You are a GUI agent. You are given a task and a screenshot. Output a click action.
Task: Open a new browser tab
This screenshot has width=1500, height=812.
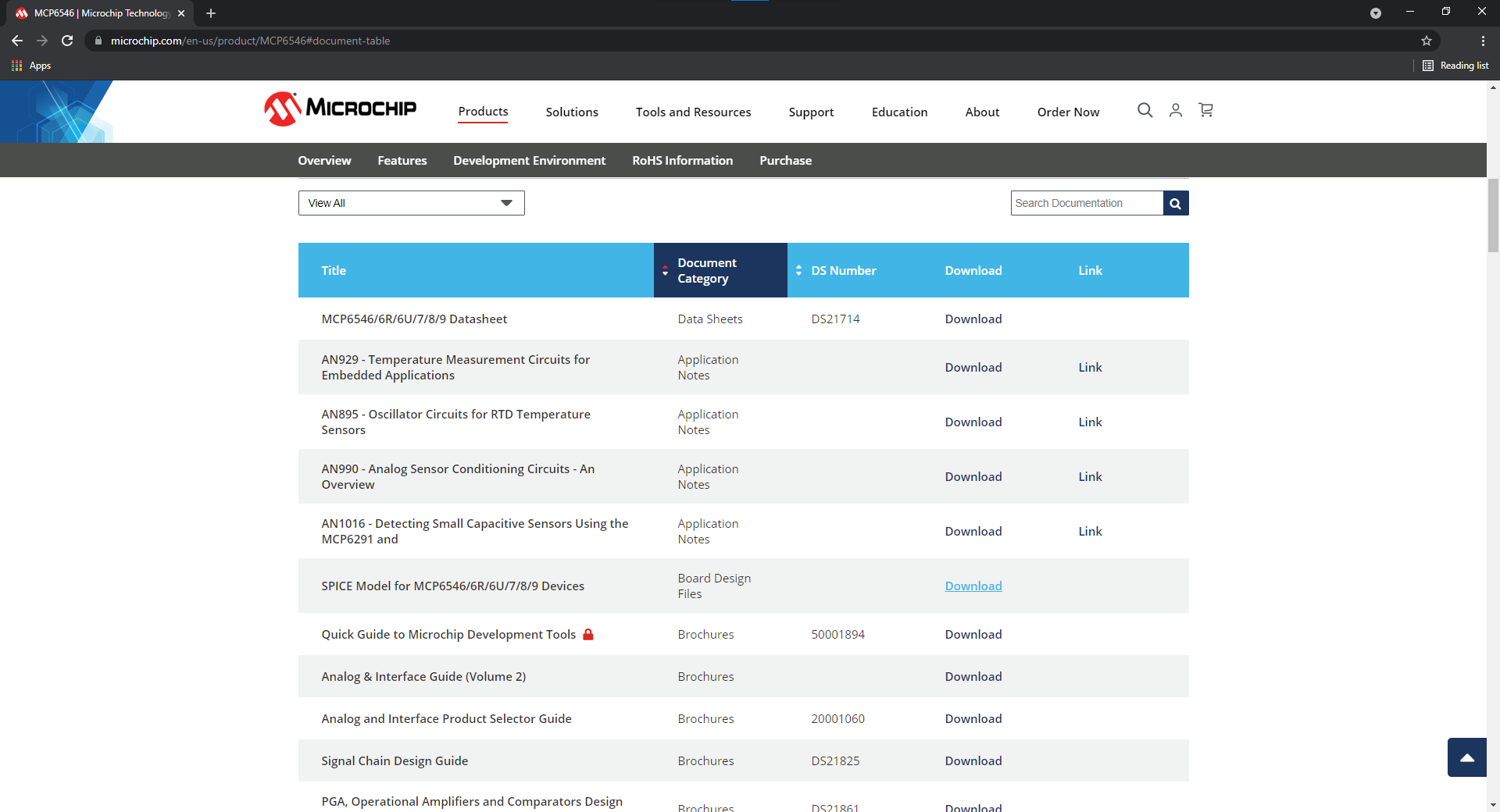tap(211, 13)
